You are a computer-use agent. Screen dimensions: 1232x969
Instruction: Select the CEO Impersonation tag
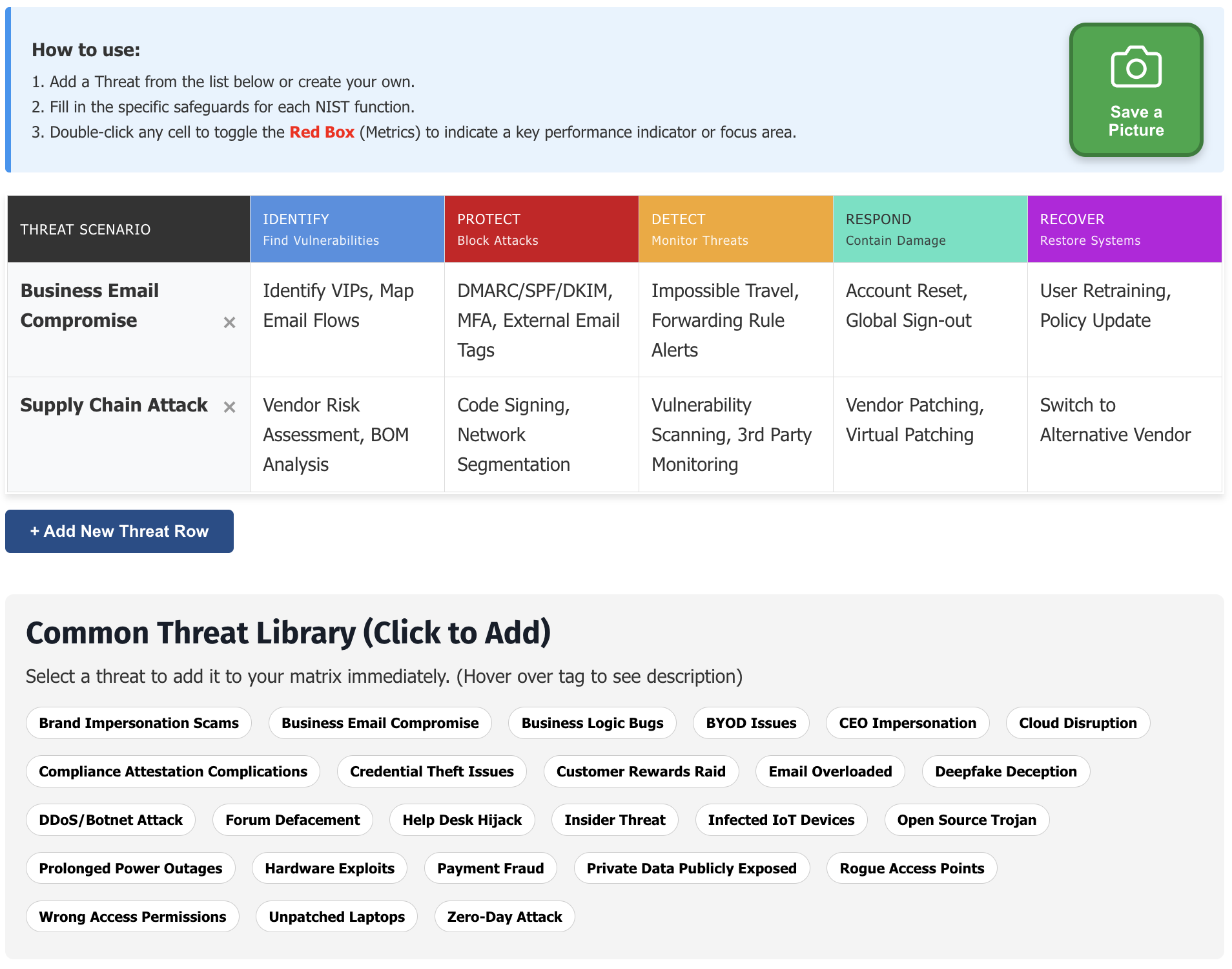(x=907, y=723)
